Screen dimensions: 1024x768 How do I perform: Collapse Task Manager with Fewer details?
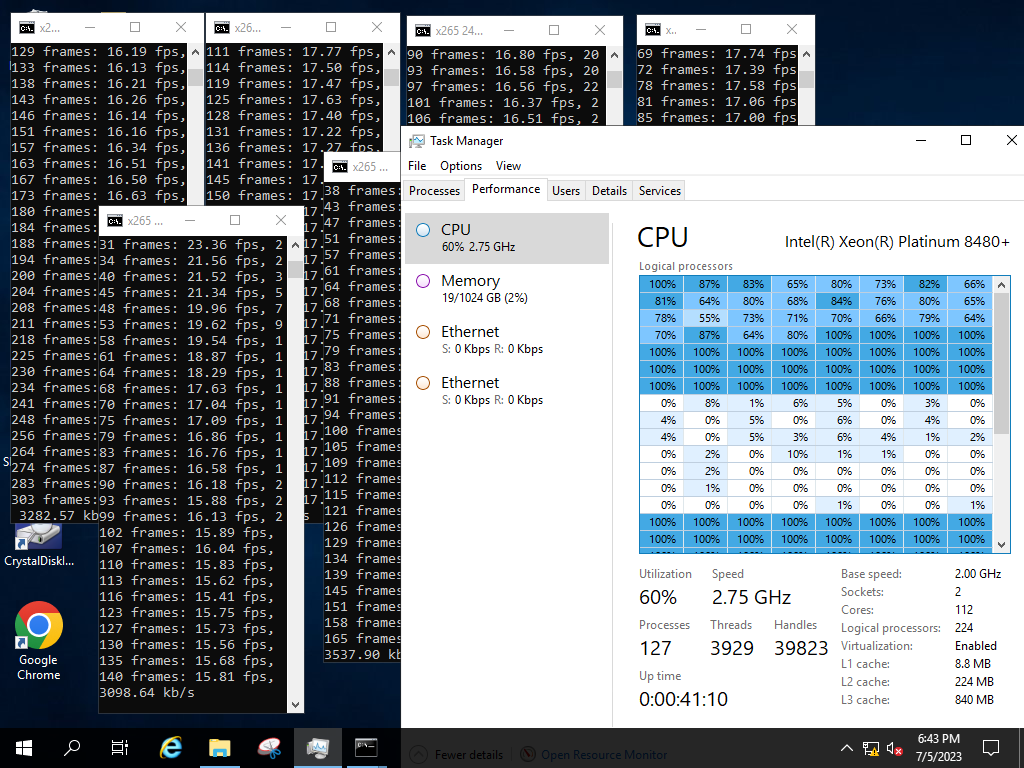[466, 755]
